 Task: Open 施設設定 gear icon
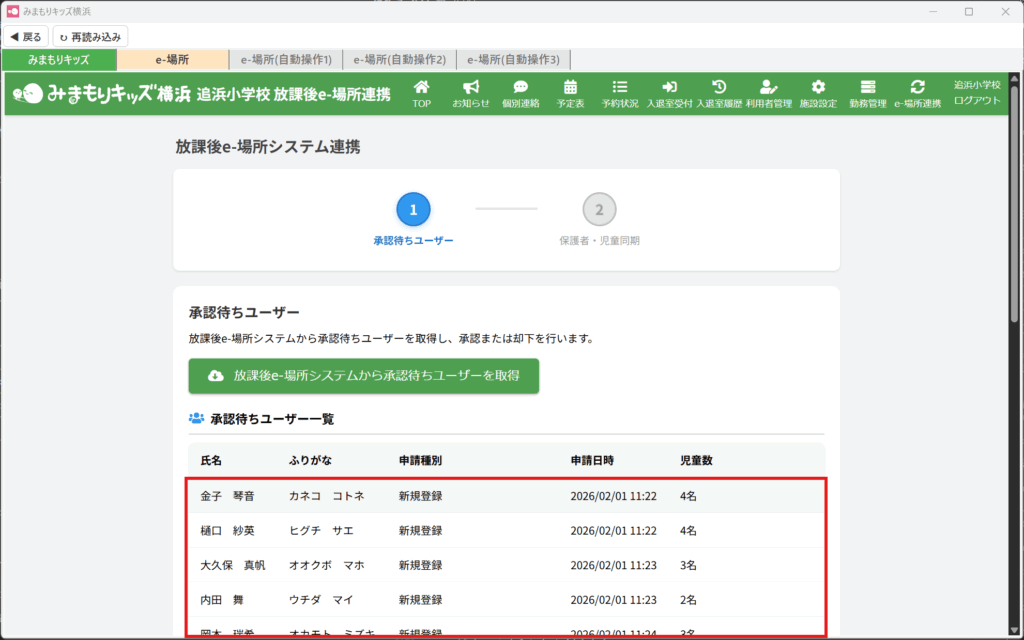coord(818,87)
